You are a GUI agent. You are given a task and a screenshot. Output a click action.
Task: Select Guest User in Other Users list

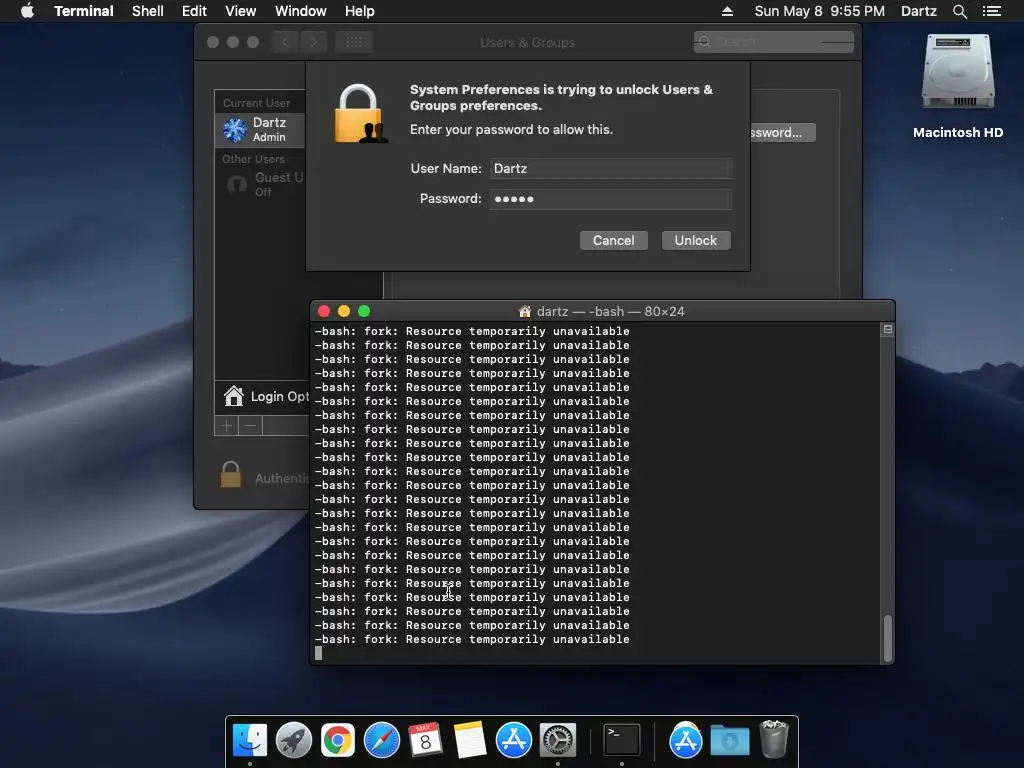[261, 184]
